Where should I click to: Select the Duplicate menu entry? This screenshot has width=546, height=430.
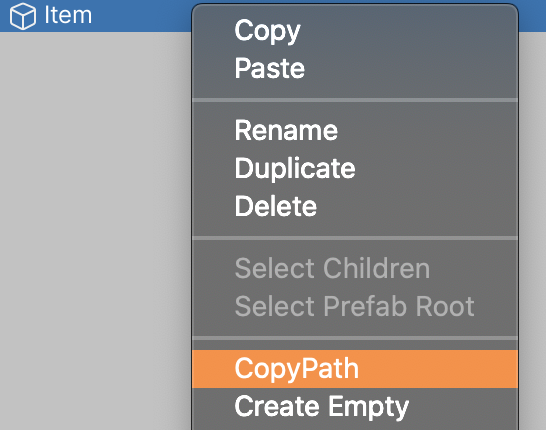(x=355, y=169)
